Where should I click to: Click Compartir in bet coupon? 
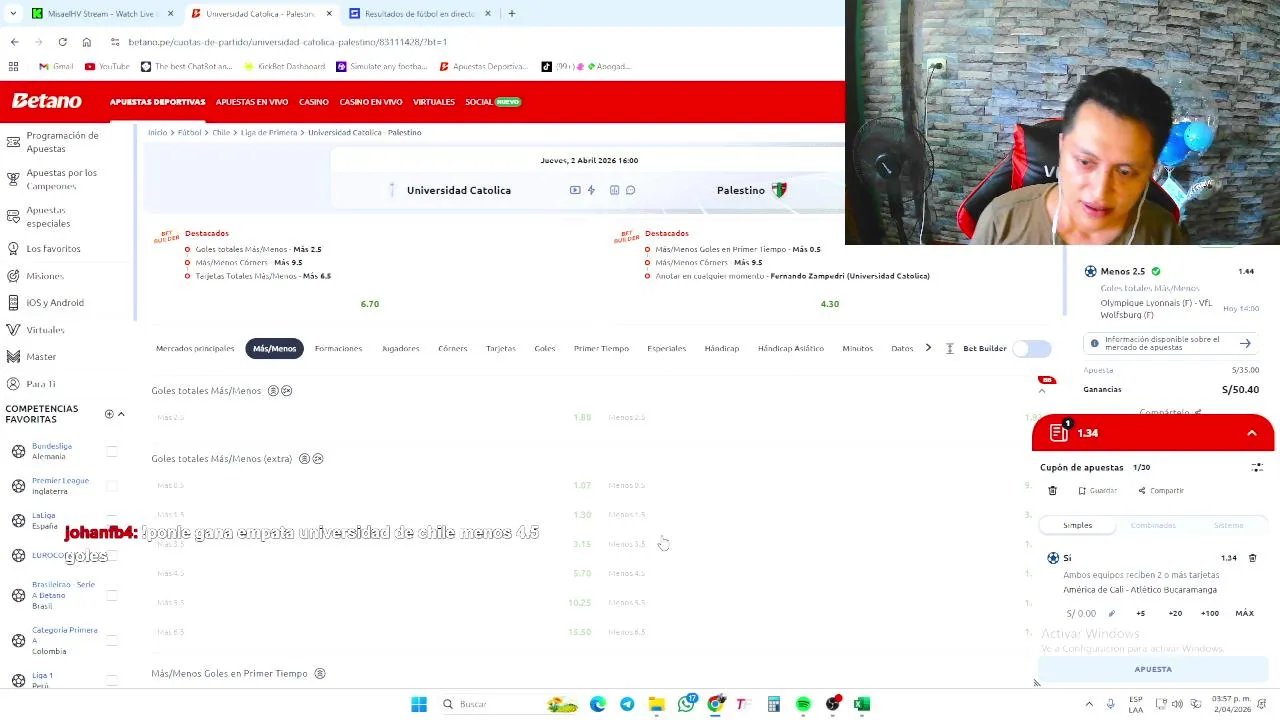click(x=1161, y=491)
